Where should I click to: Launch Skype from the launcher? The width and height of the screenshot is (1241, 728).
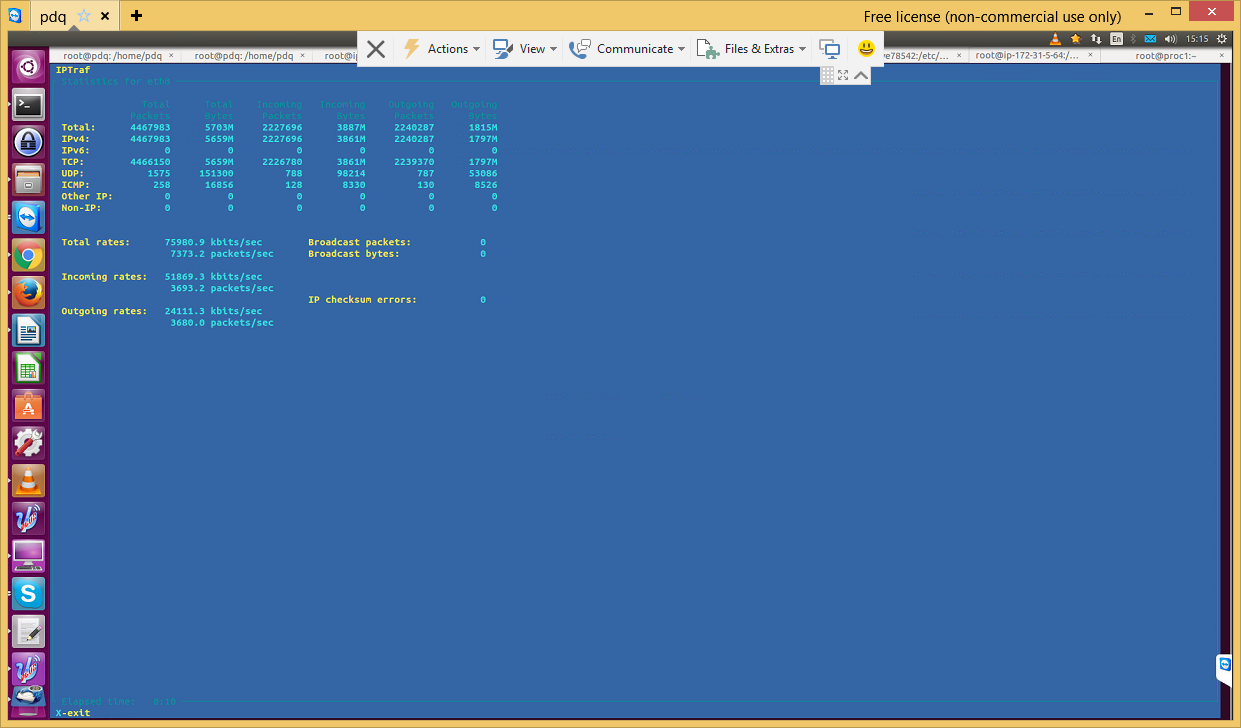point(28,593)
